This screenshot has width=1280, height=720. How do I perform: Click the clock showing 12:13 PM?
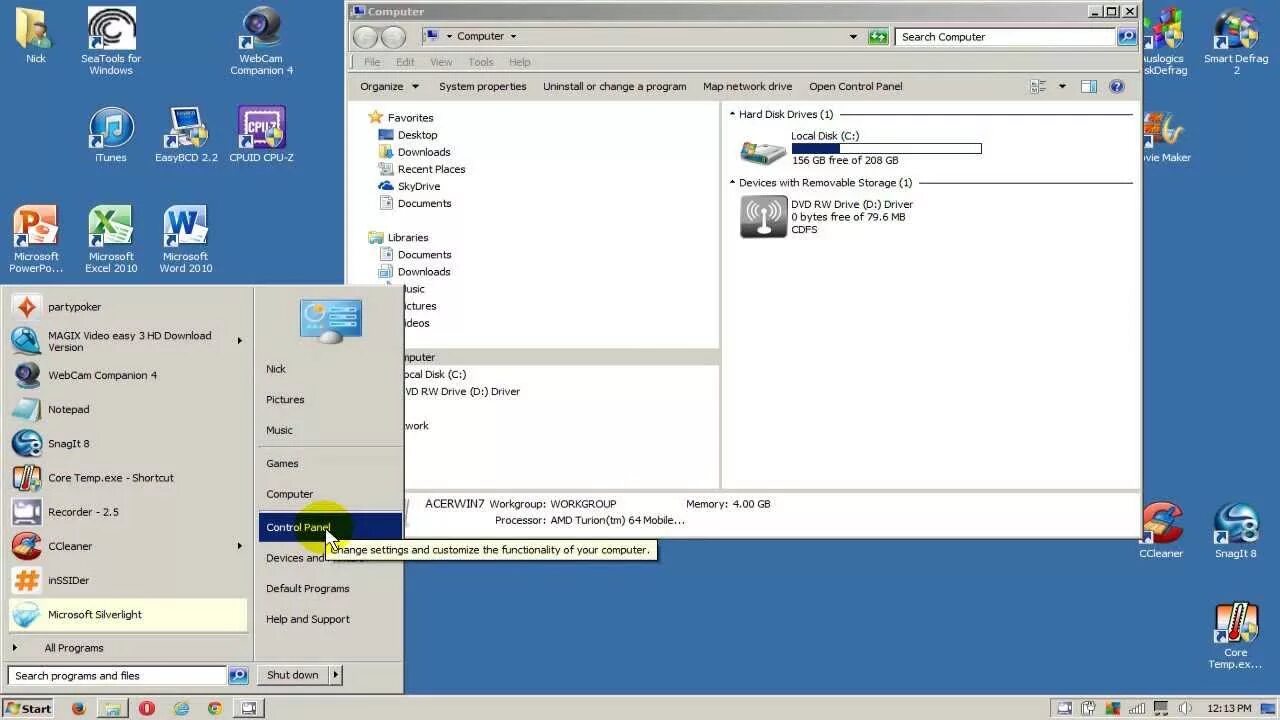(x=1229, y=709)
